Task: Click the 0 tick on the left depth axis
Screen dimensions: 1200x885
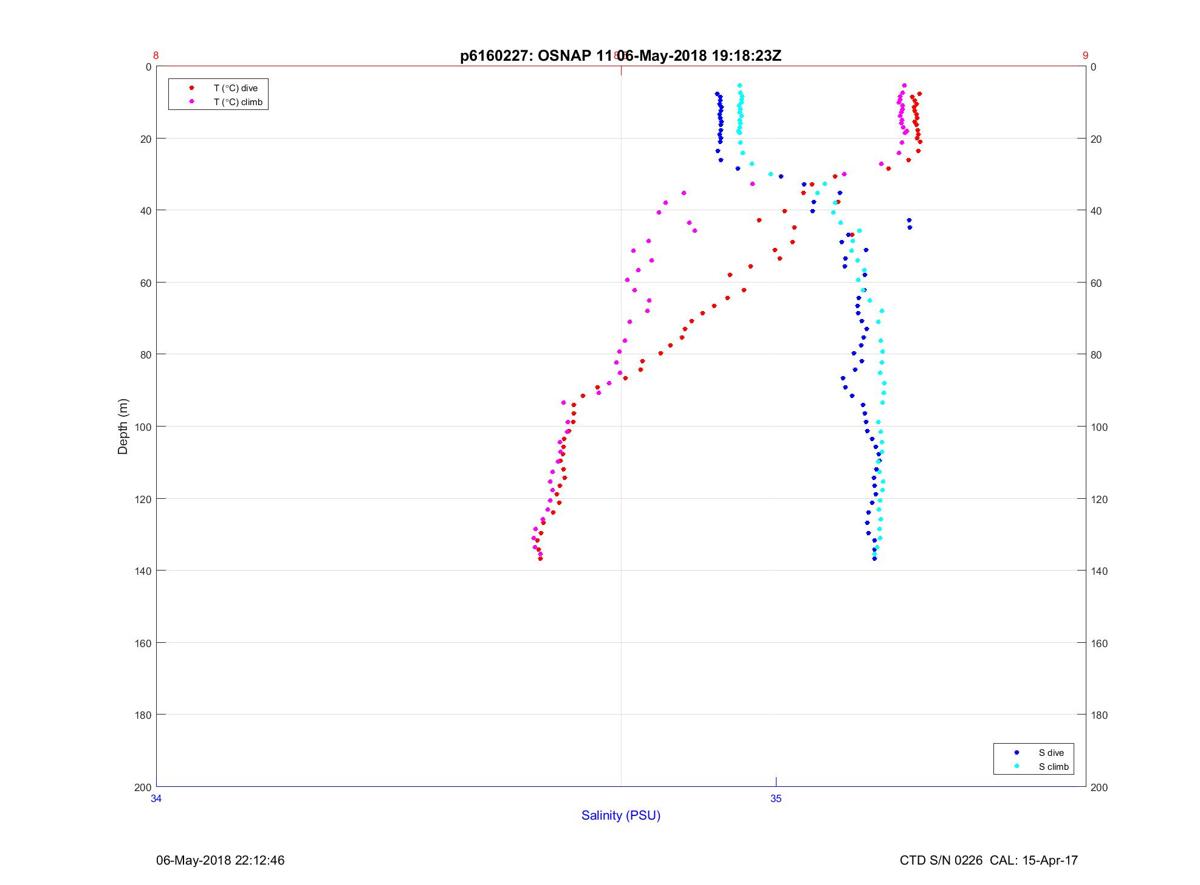Action: click(148, 67)
